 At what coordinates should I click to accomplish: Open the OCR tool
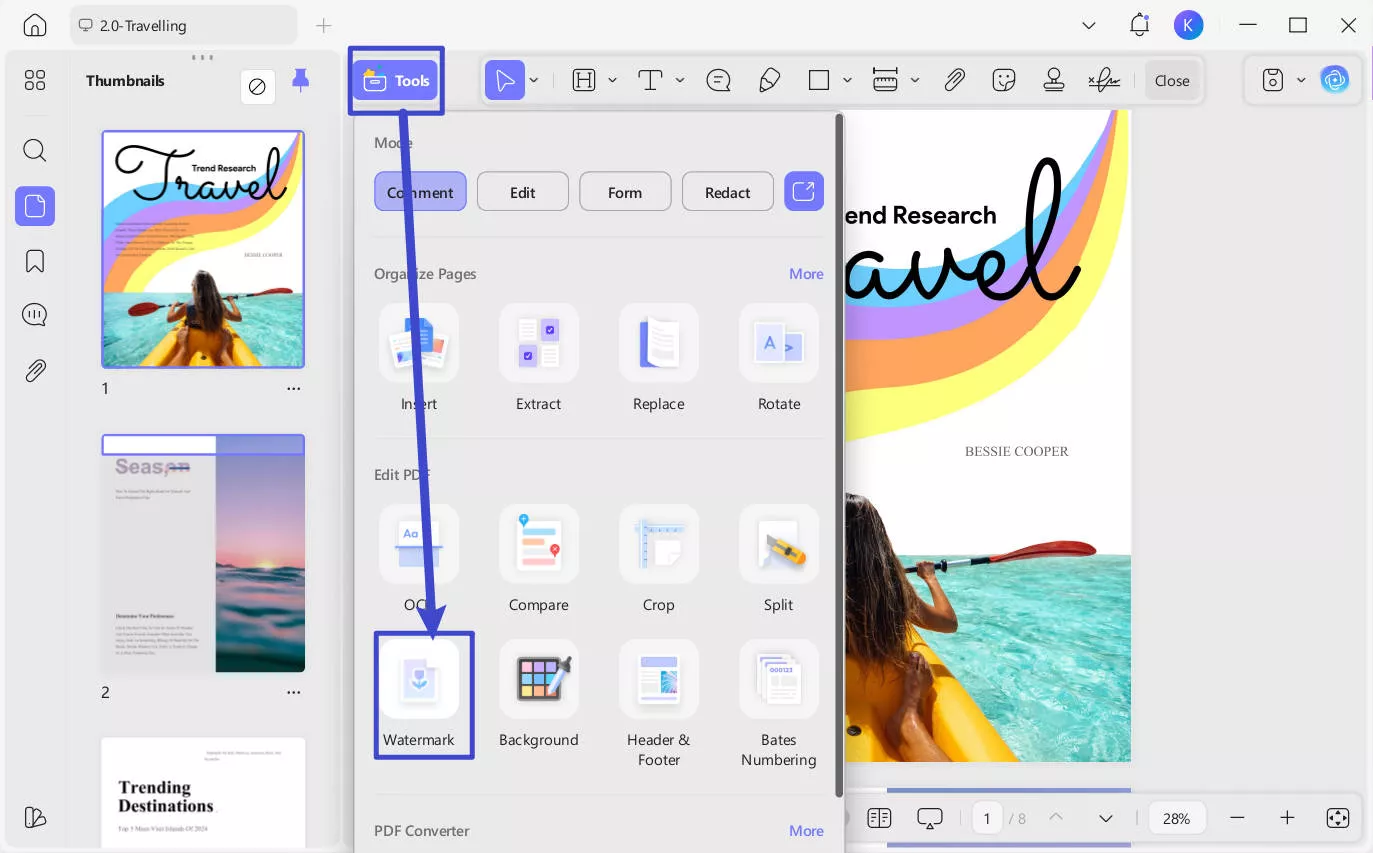pyautogui.click(x=419, y=559)
